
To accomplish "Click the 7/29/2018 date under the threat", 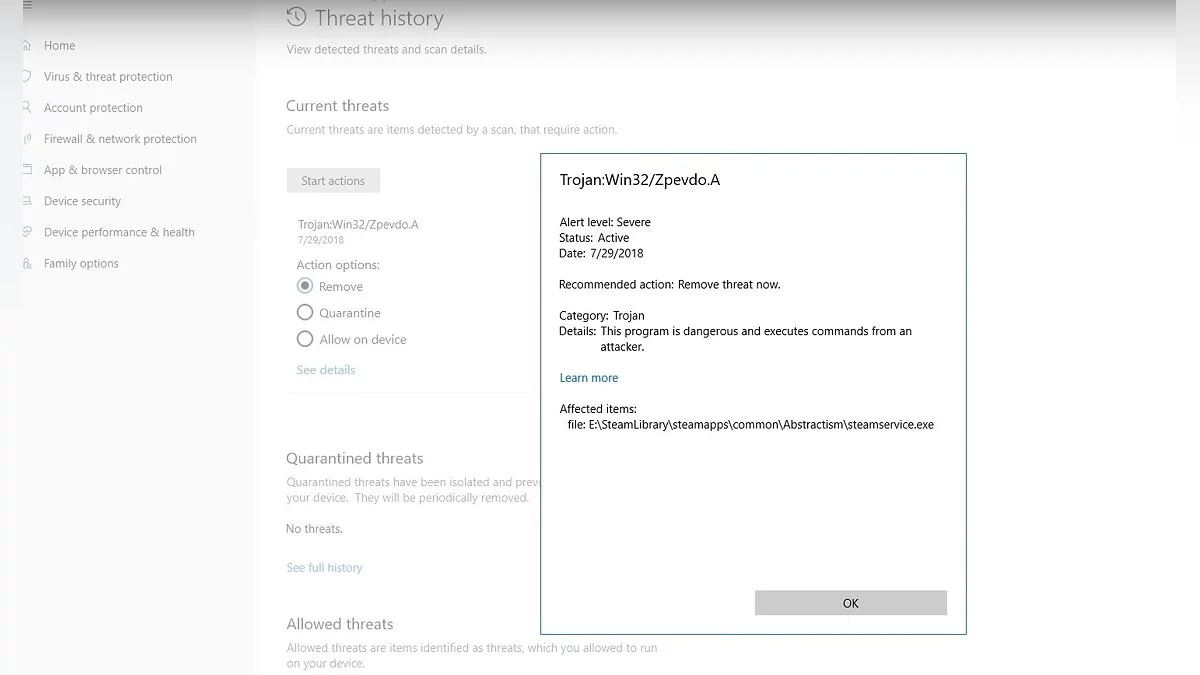I will 320,240.
